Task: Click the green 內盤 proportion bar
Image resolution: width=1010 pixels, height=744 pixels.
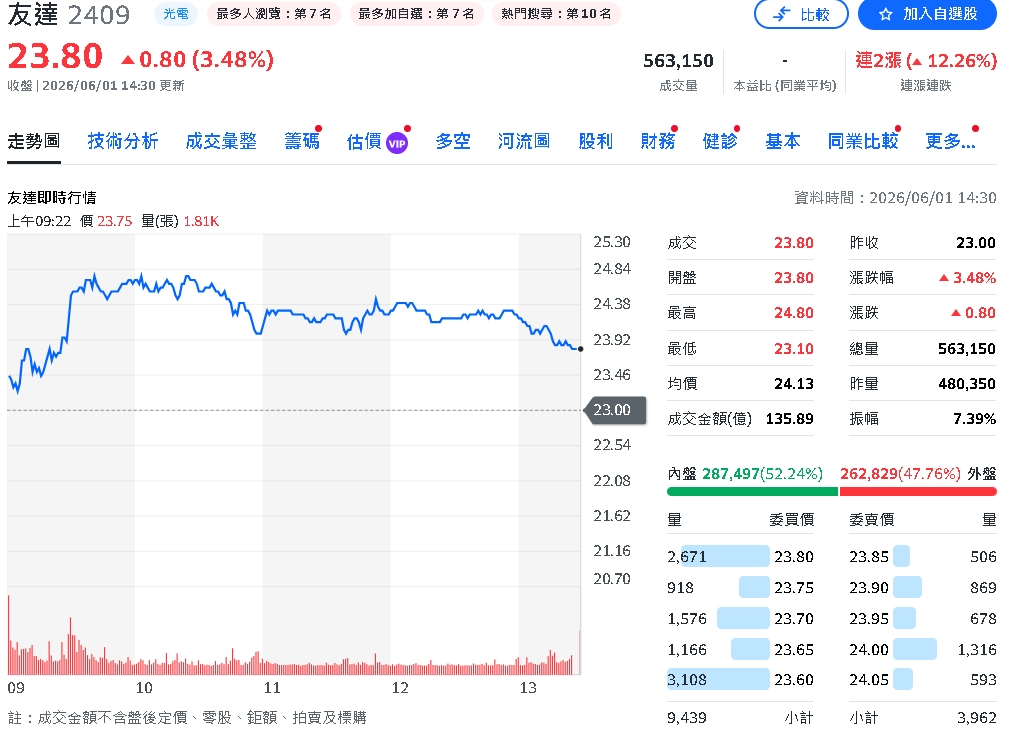Action: (x=752, y=492)
